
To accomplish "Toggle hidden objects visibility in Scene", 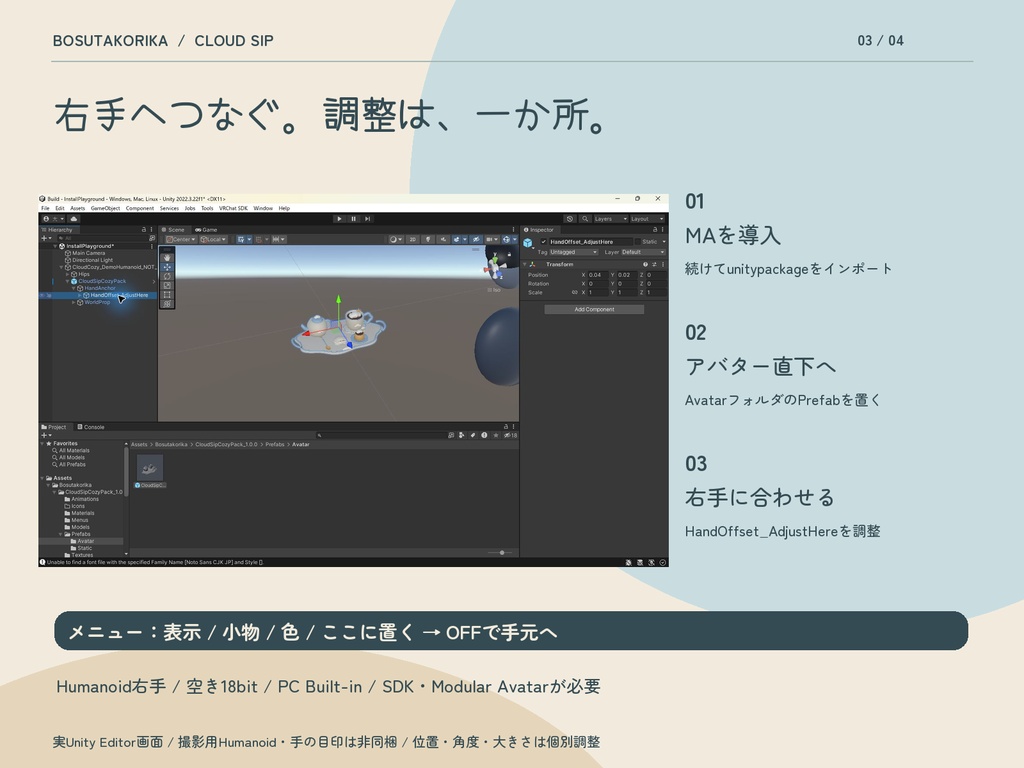I will tap(476, 240).
